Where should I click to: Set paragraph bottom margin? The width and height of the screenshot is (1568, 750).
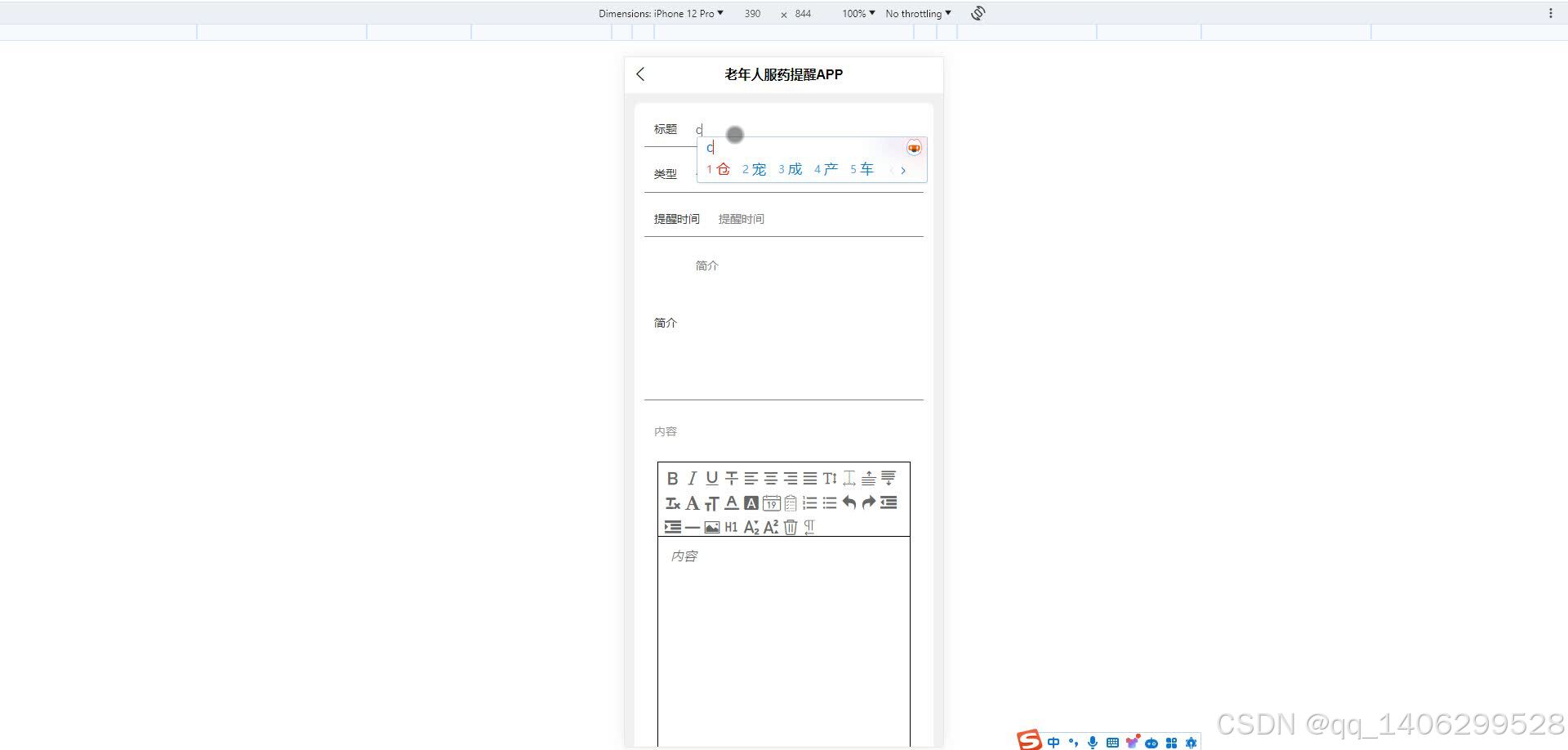pyautogui.click(x=888, y=479)
